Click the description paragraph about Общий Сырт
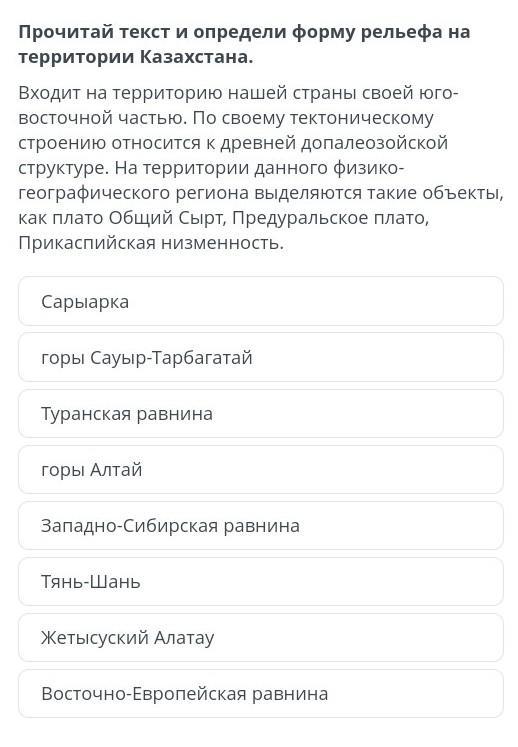 point(261,168)
